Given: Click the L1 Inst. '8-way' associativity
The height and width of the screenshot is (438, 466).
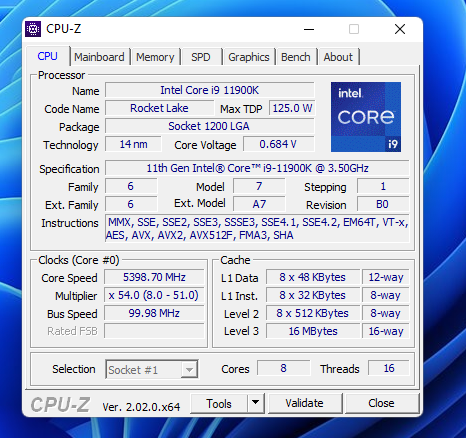Looking at the screenshot, I should click(x=386, y=295).
